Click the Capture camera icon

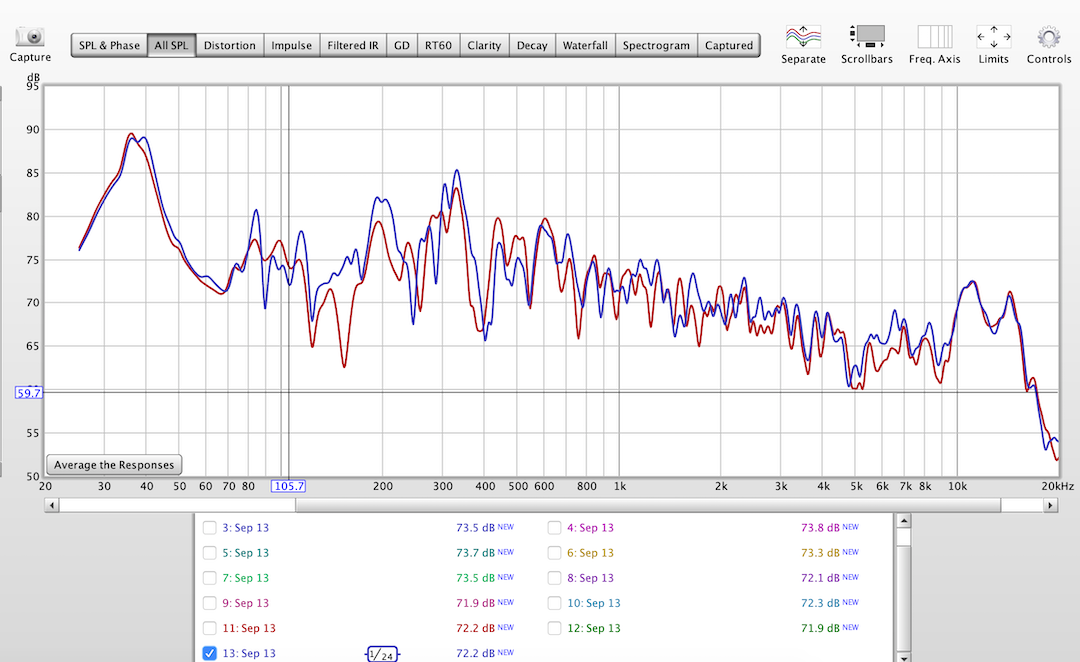point(30,37)
